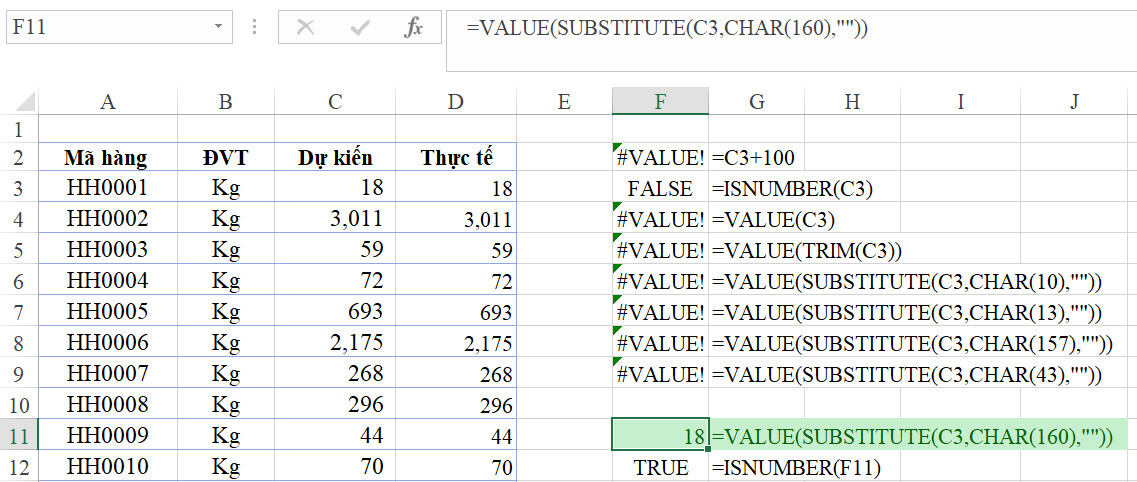
Task: Select row 5 header
Action: click(x=19, y=250)
